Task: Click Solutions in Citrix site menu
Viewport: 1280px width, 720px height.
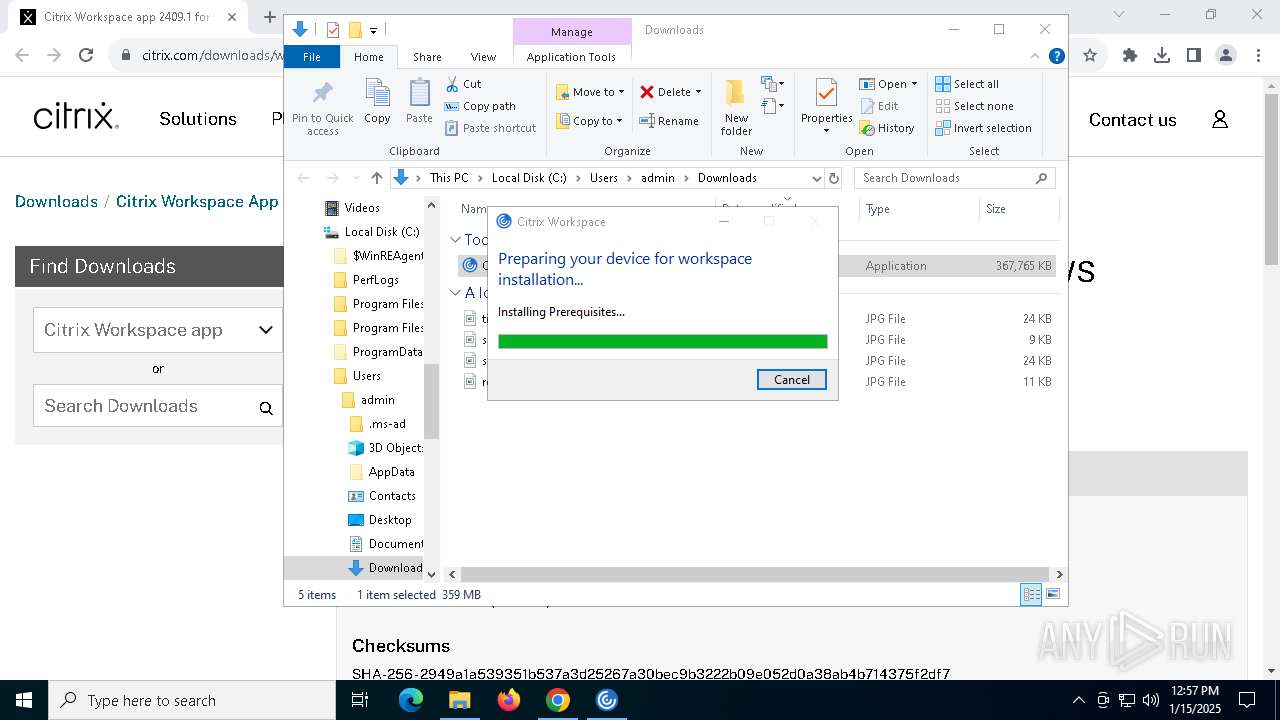Action: click(198, 119)
